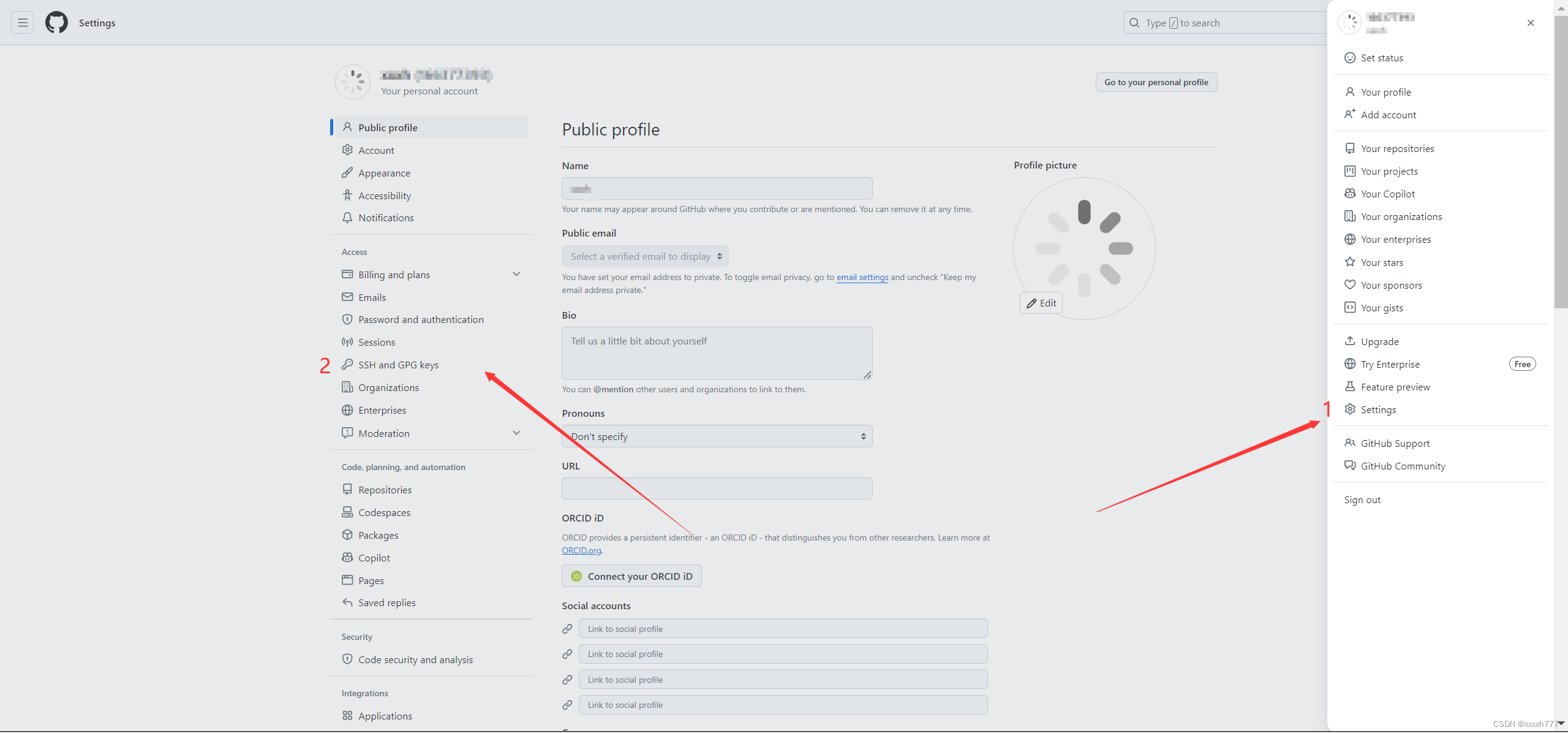Viewport: 1568px width, 733px height.
Task: Open the hamburger navigation menu
Action: point(23,23)
